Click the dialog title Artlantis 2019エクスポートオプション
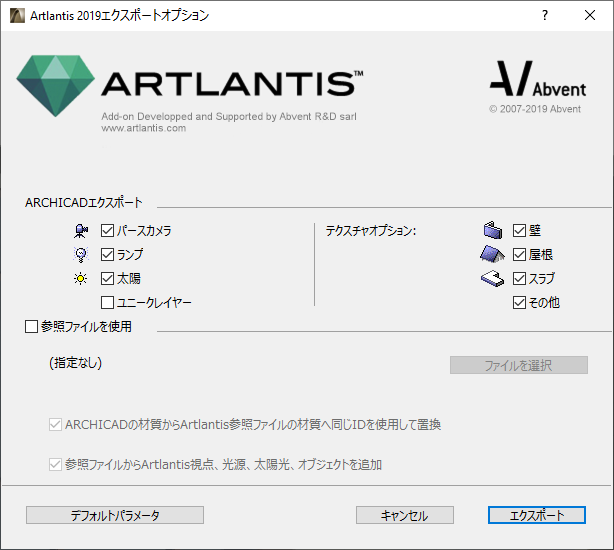This screenshot has width=614, height=550. tap(119, 16)
